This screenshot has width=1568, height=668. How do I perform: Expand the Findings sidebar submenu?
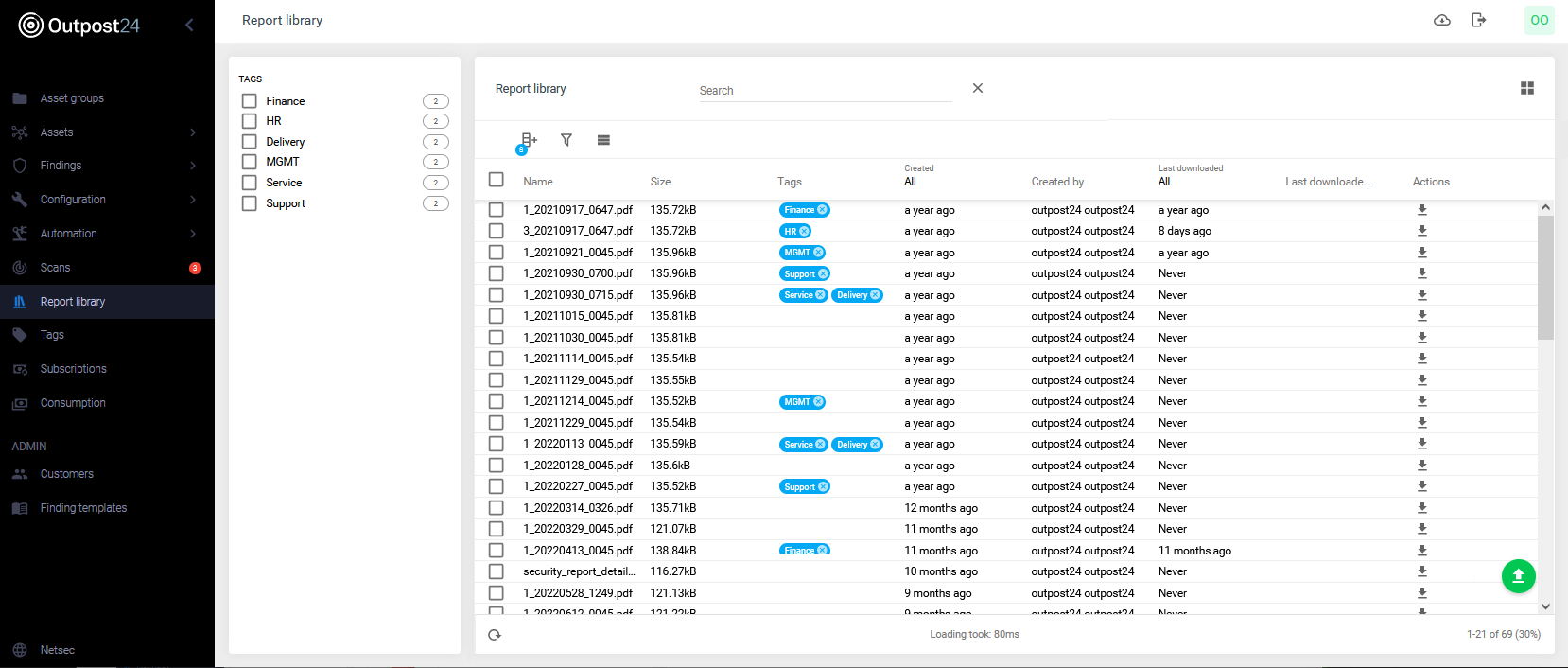click(193, 166)
